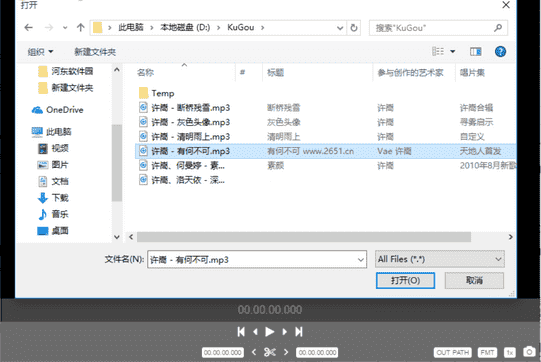Click the KuGou breadcrumb segment
Image resolution: width=541 pixels, height=362 pixels.
click(240, 28)
